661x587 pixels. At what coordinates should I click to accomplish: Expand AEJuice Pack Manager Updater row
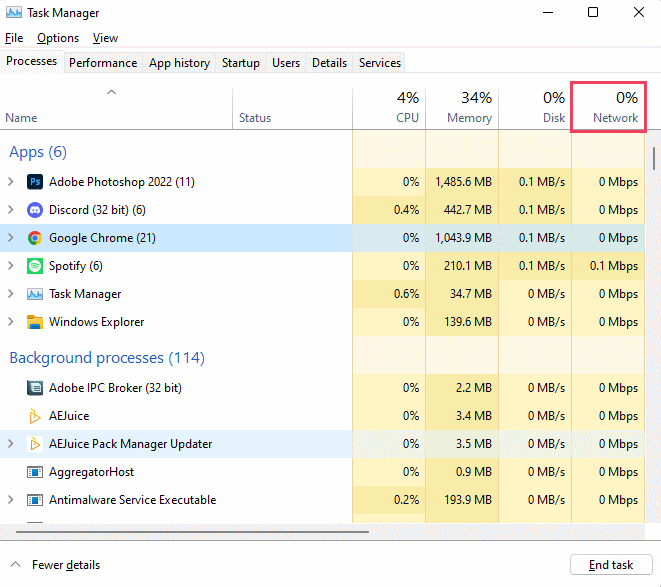click(11, 444)
